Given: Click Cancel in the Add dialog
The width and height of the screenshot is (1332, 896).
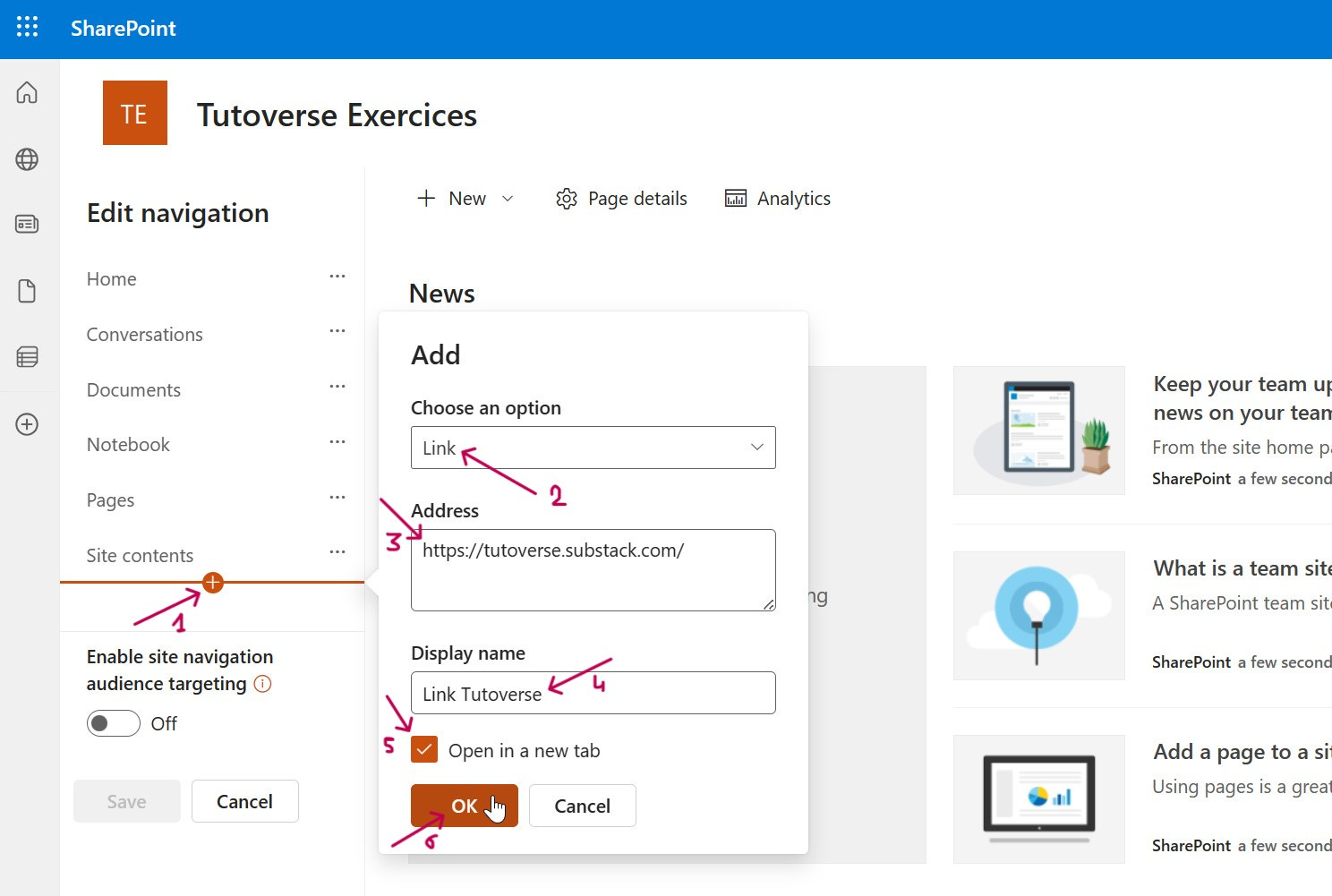Looking at the screenshot, I should [583, 806].
